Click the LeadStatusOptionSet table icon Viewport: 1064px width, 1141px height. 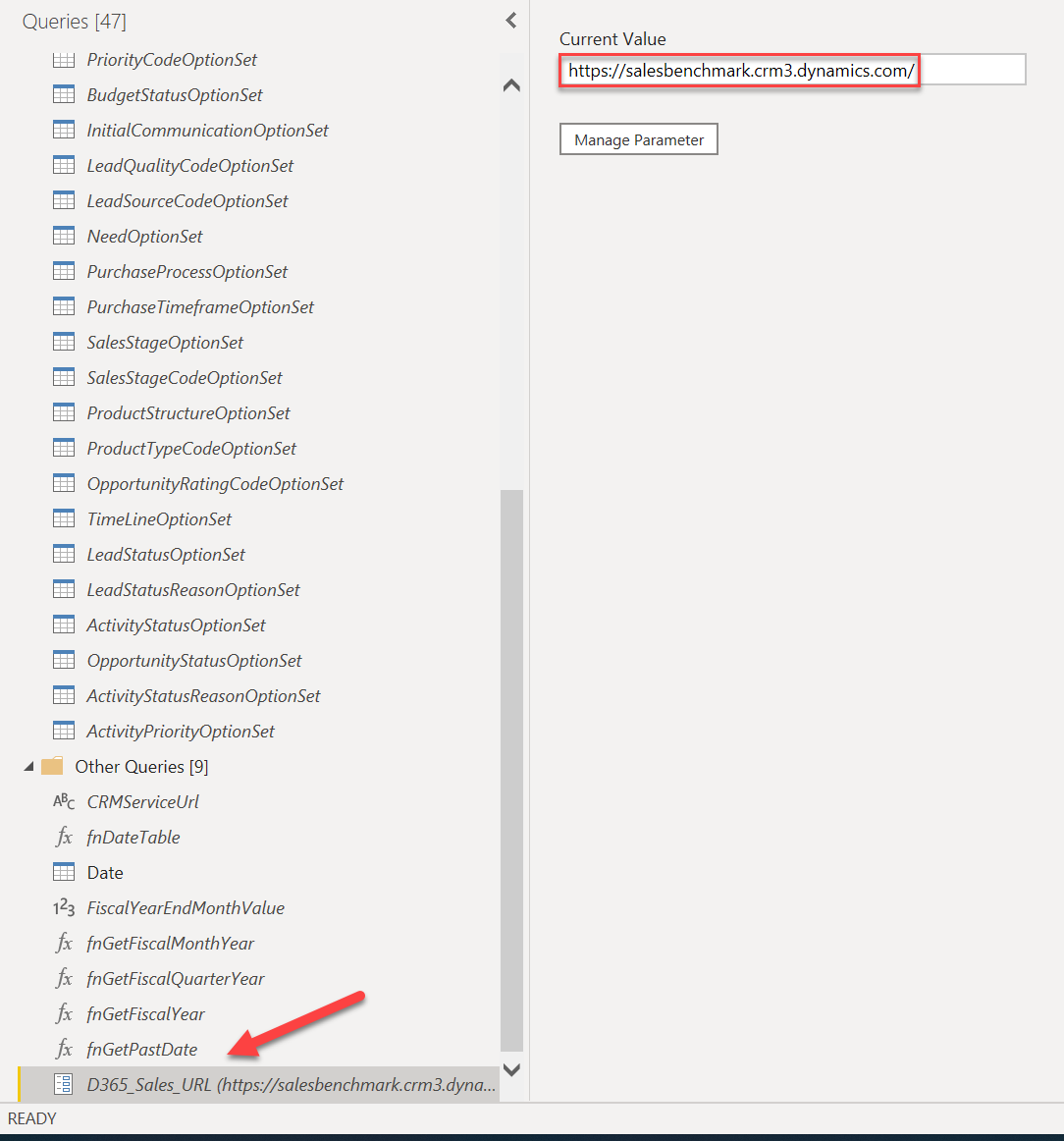point(63,555)
